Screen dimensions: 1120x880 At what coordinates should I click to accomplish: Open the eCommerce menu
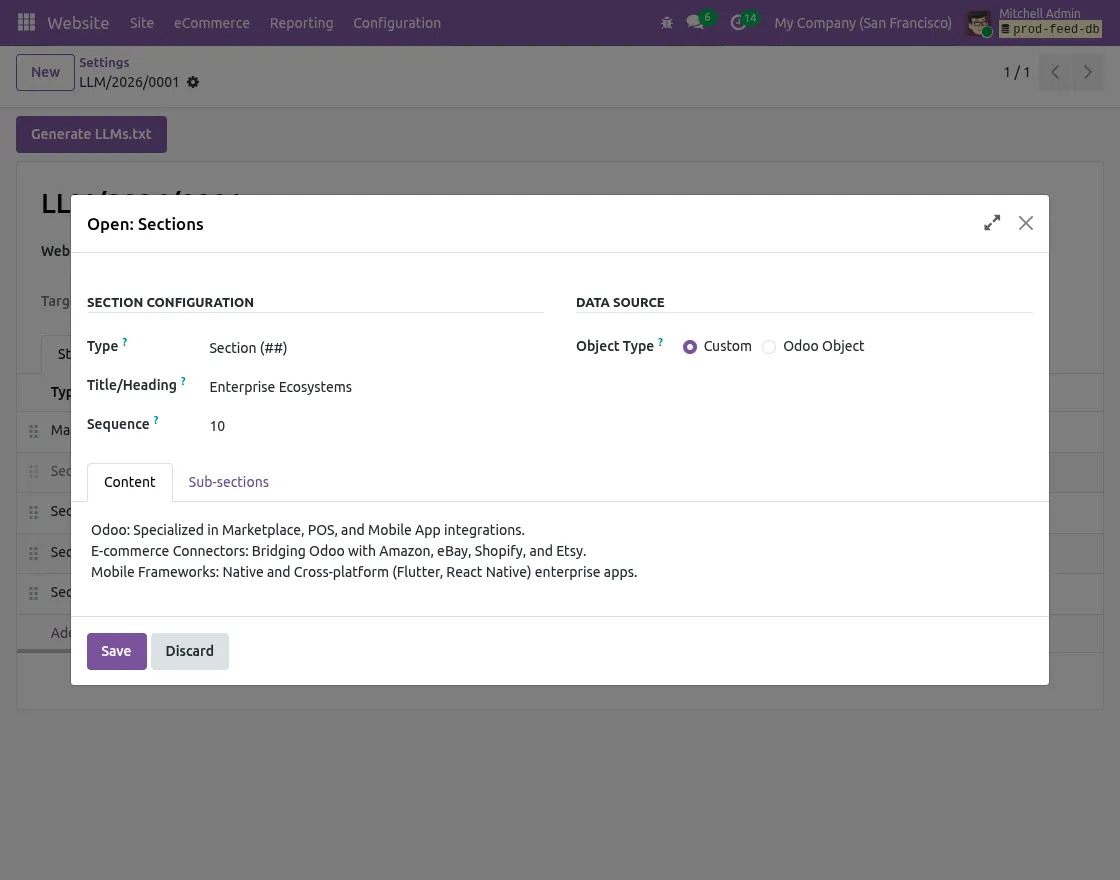[211, 23]
